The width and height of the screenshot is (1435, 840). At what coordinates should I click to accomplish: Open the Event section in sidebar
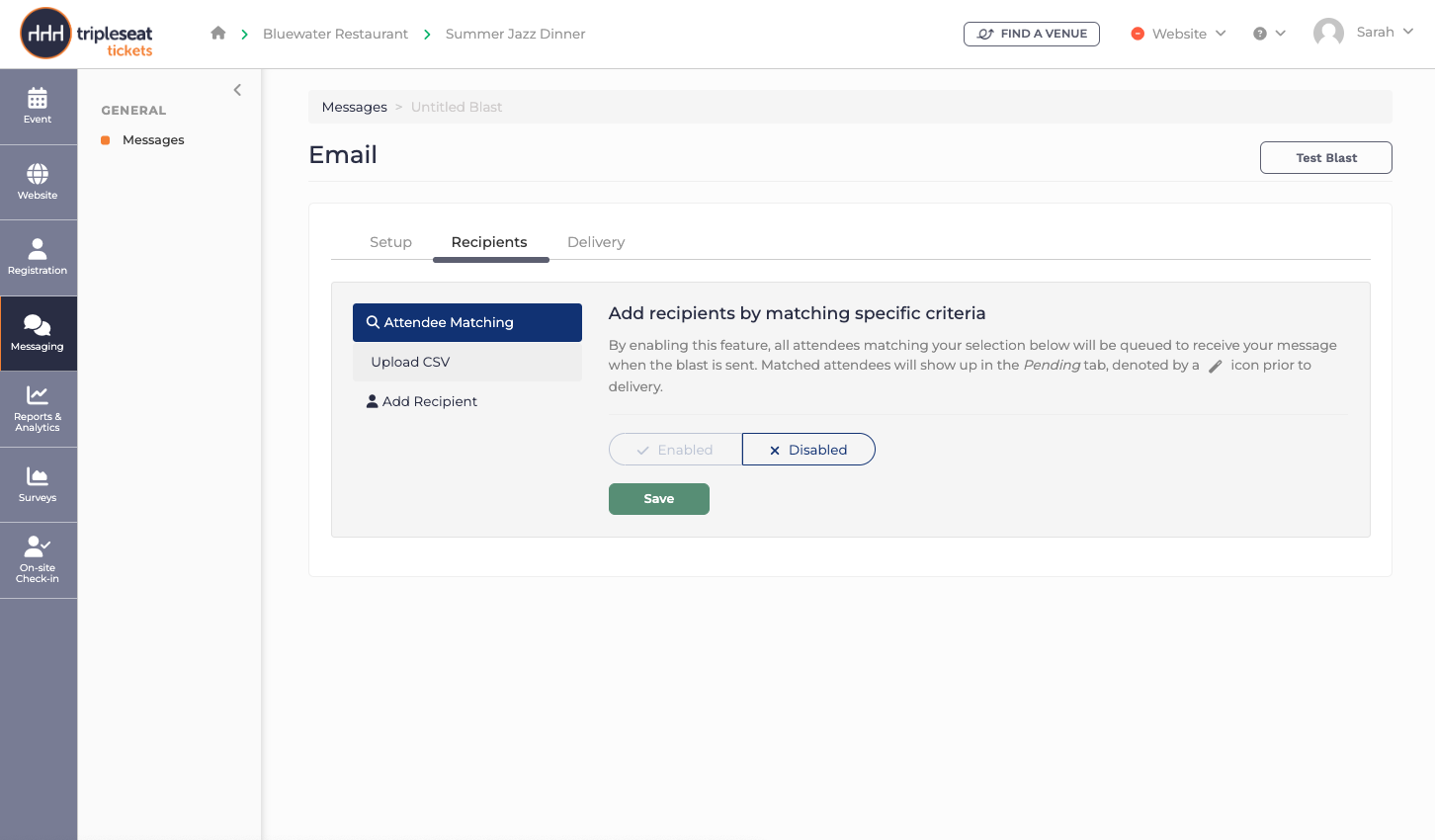pyautogui.click(x=38, y=107)
